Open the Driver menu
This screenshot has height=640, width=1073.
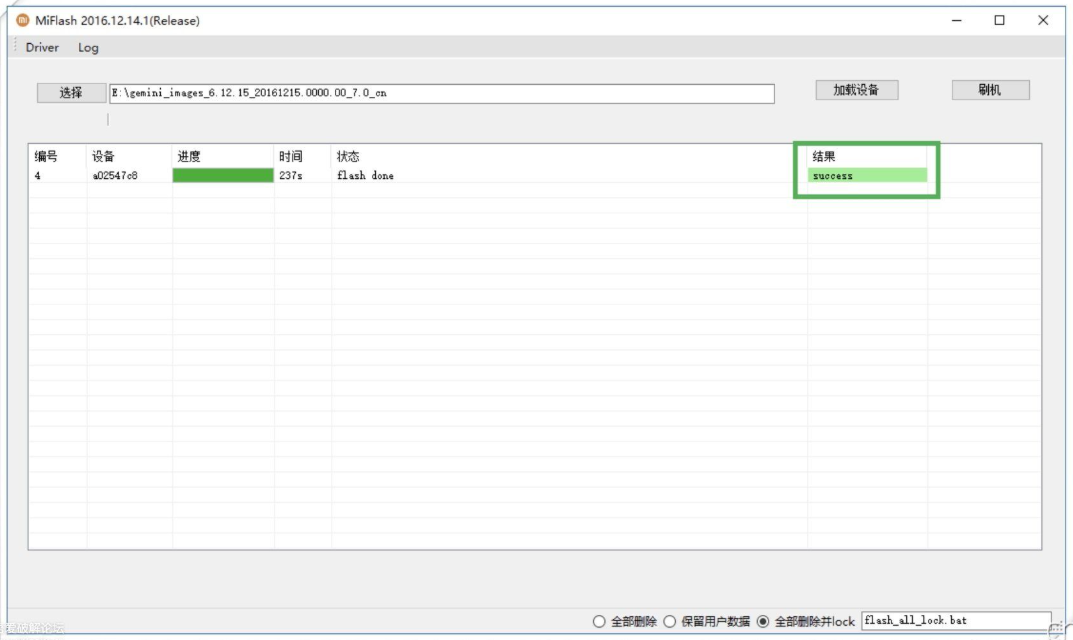click(42, 47)
